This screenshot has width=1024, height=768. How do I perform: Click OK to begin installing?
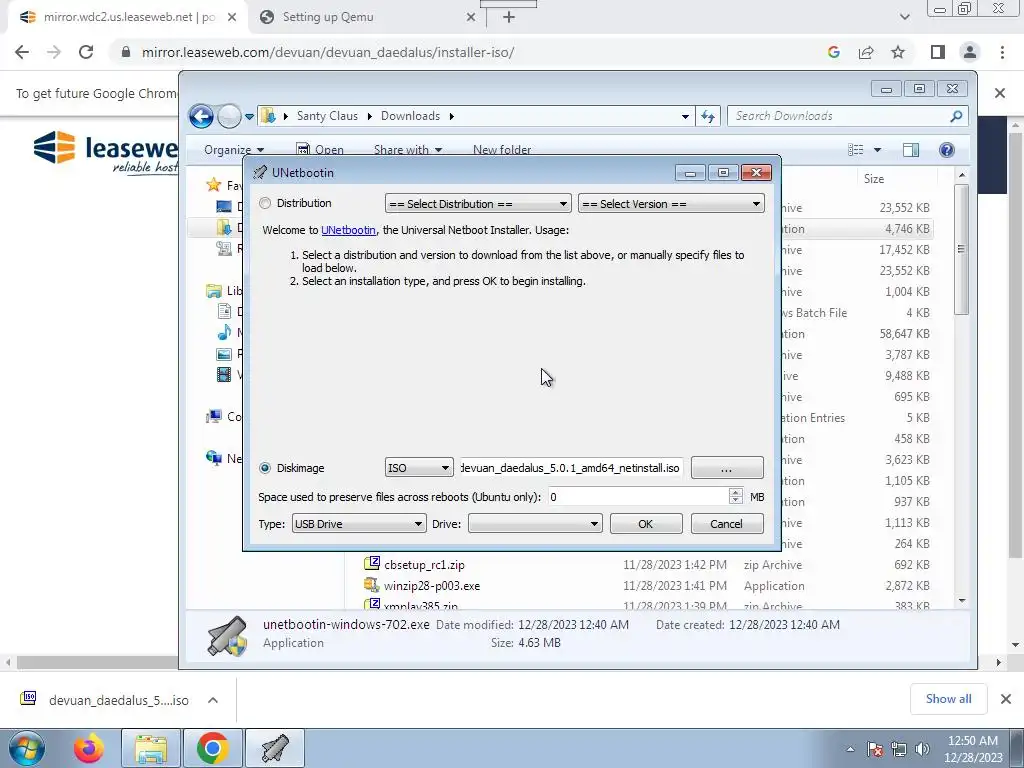click(x=646, y=524)
